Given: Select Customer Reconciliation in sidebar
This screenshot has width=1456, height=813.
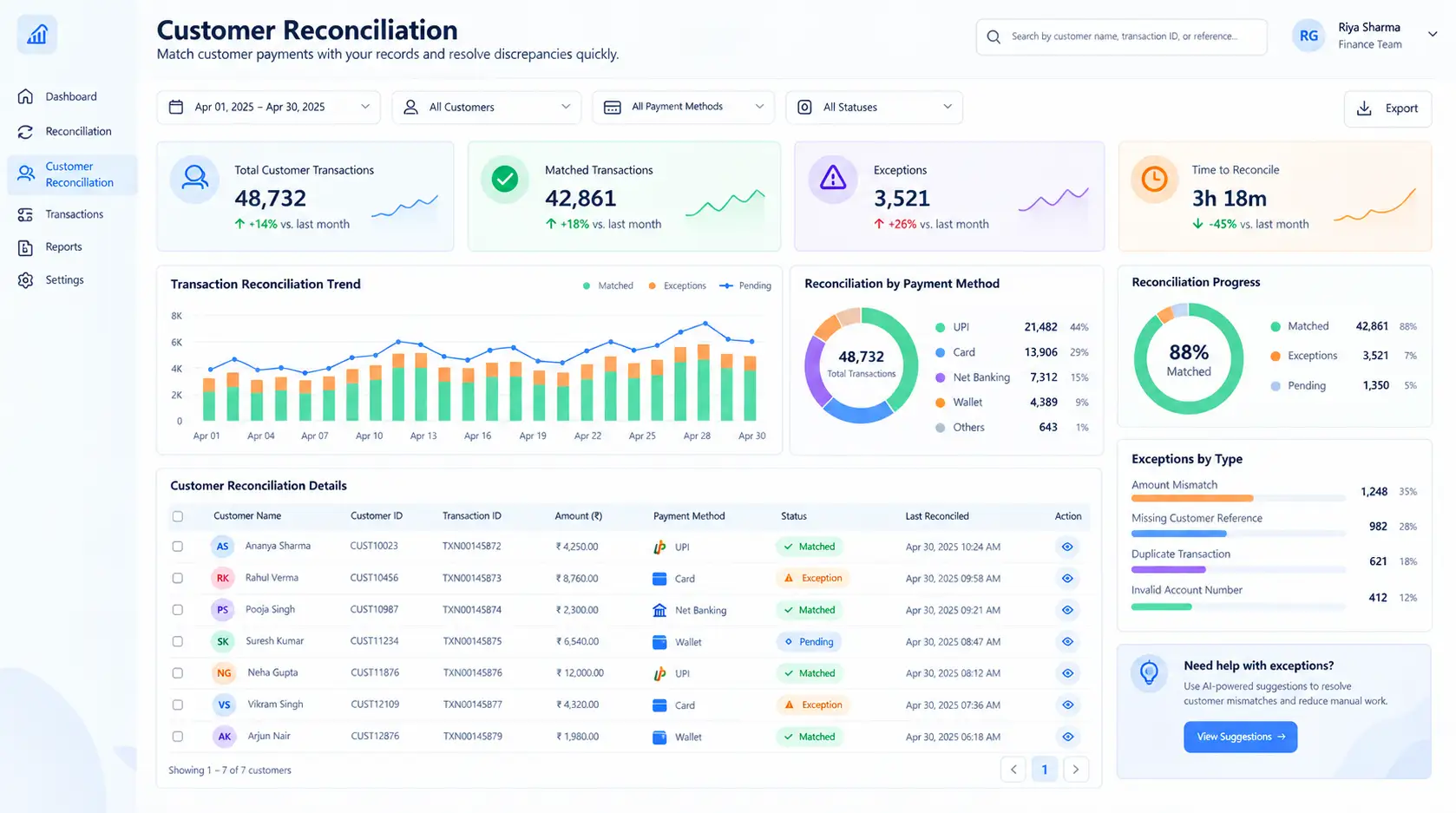Looking at the screenshot, I should click(72, 174).
